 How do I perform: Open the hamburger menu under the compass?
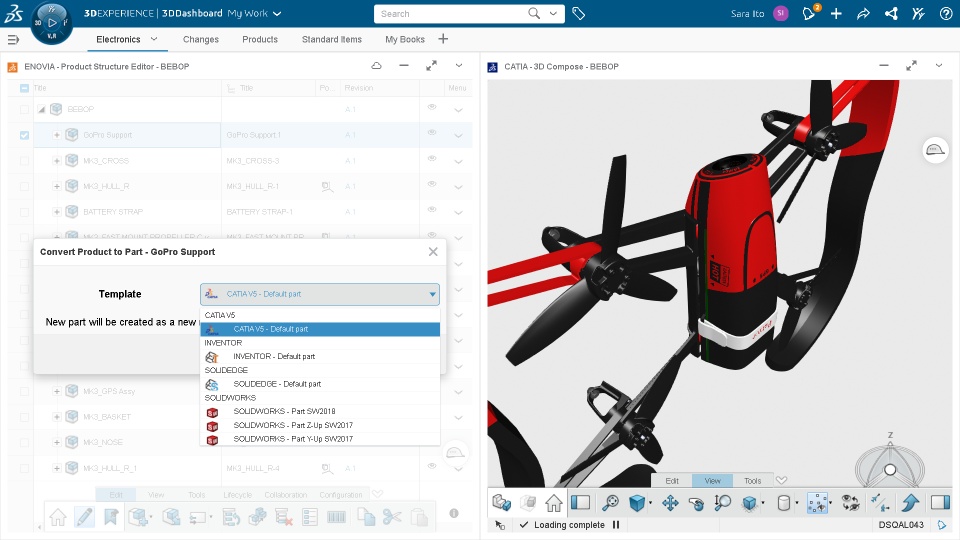(x=13, y=40)
